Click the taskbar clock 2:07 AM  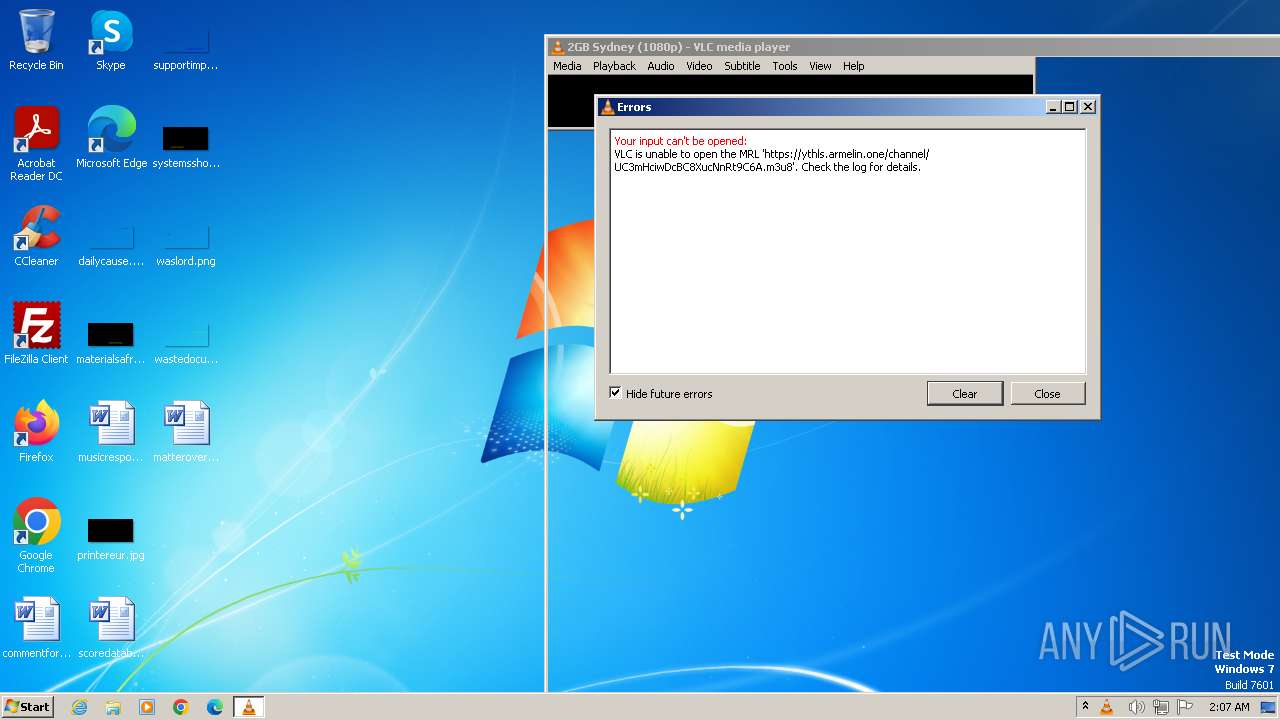coord(1229,707)
